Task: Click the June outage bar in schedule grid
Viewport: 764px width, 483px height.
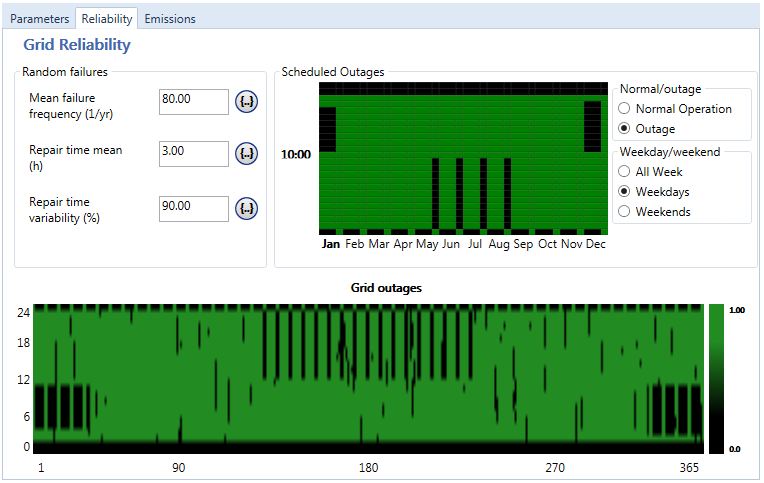Action: tap(459, 192)
